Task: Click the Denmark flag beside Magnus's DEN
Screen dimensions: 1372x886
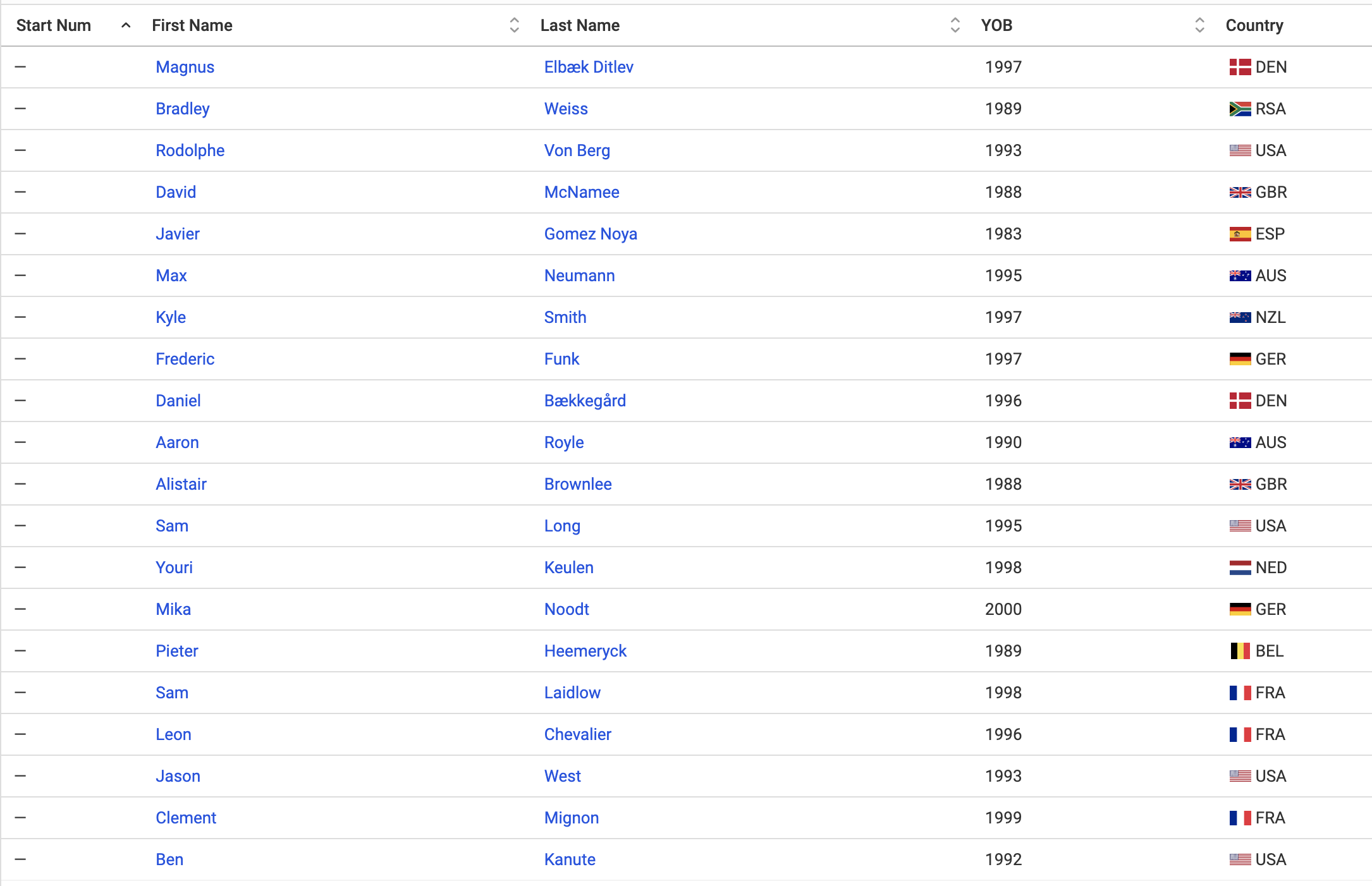Action: 1239,67
